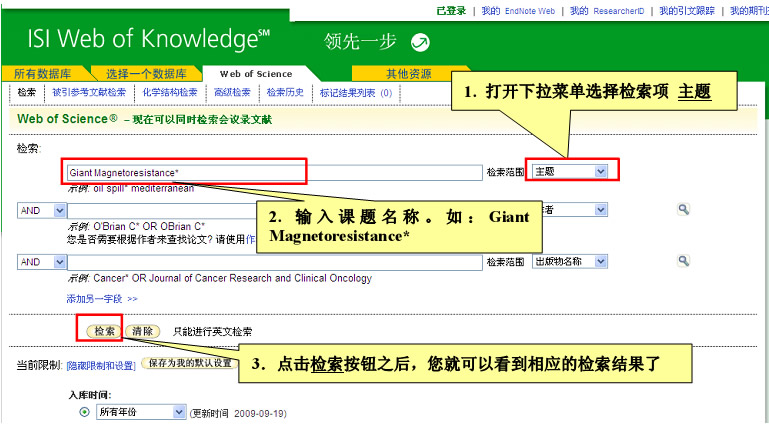The width and height of the screenshot is (769, 434).
Task: Click 隐藏限制和设置 link
Action: pyautogui.click(x=101, y=366)
